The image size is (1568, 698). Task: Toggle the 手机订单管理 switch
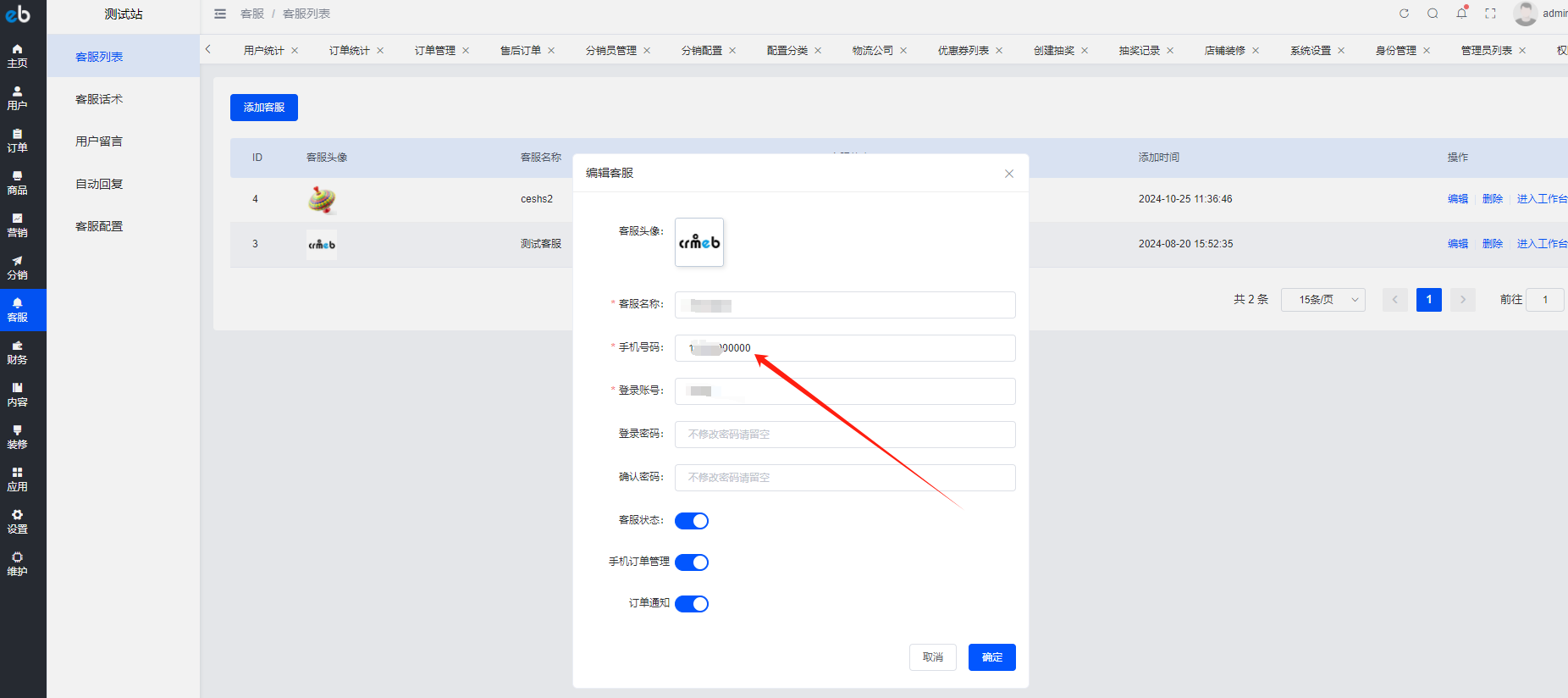(692, 562)
